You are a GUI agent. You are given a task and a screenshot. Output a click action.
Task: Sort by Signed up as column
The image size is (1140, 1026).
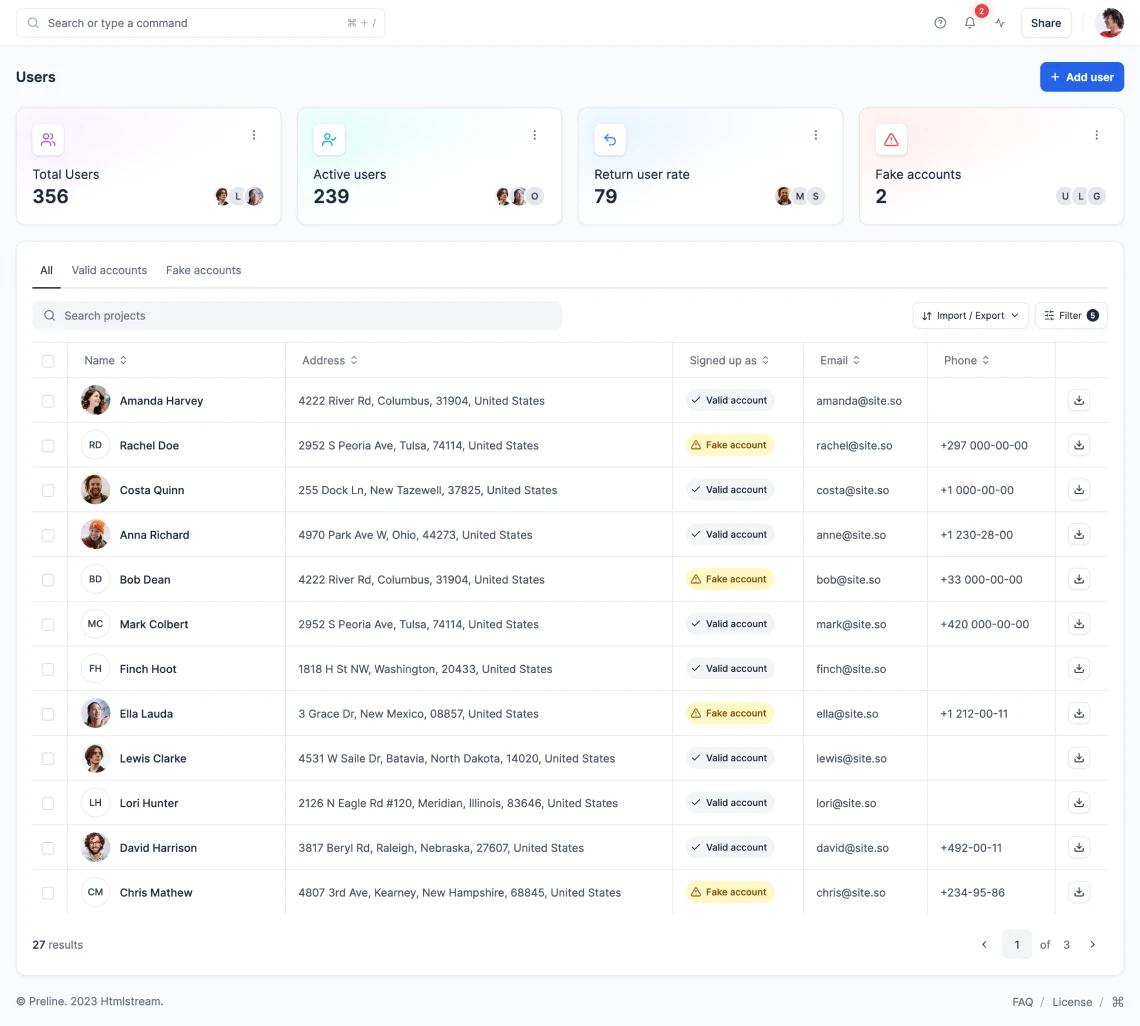click(x=729, y=361)
